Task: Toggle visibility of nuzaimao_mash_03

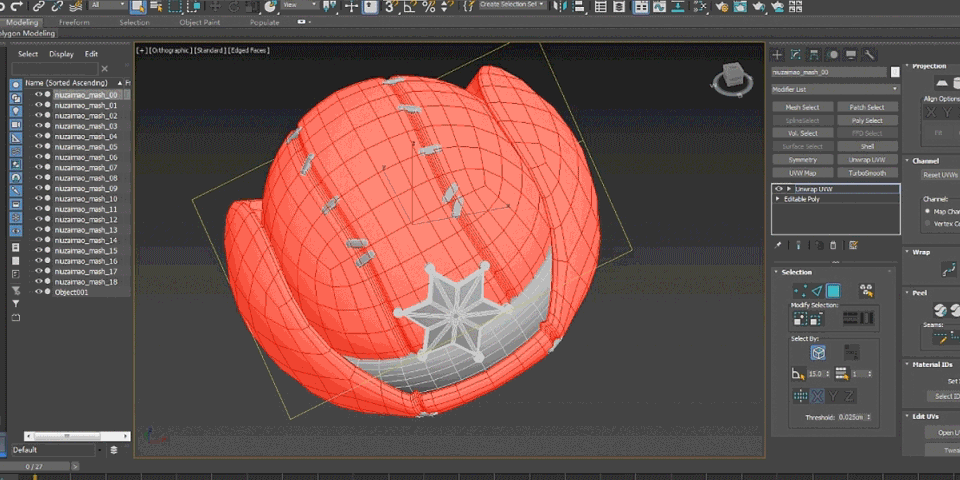Action: [x=39, y=126]
